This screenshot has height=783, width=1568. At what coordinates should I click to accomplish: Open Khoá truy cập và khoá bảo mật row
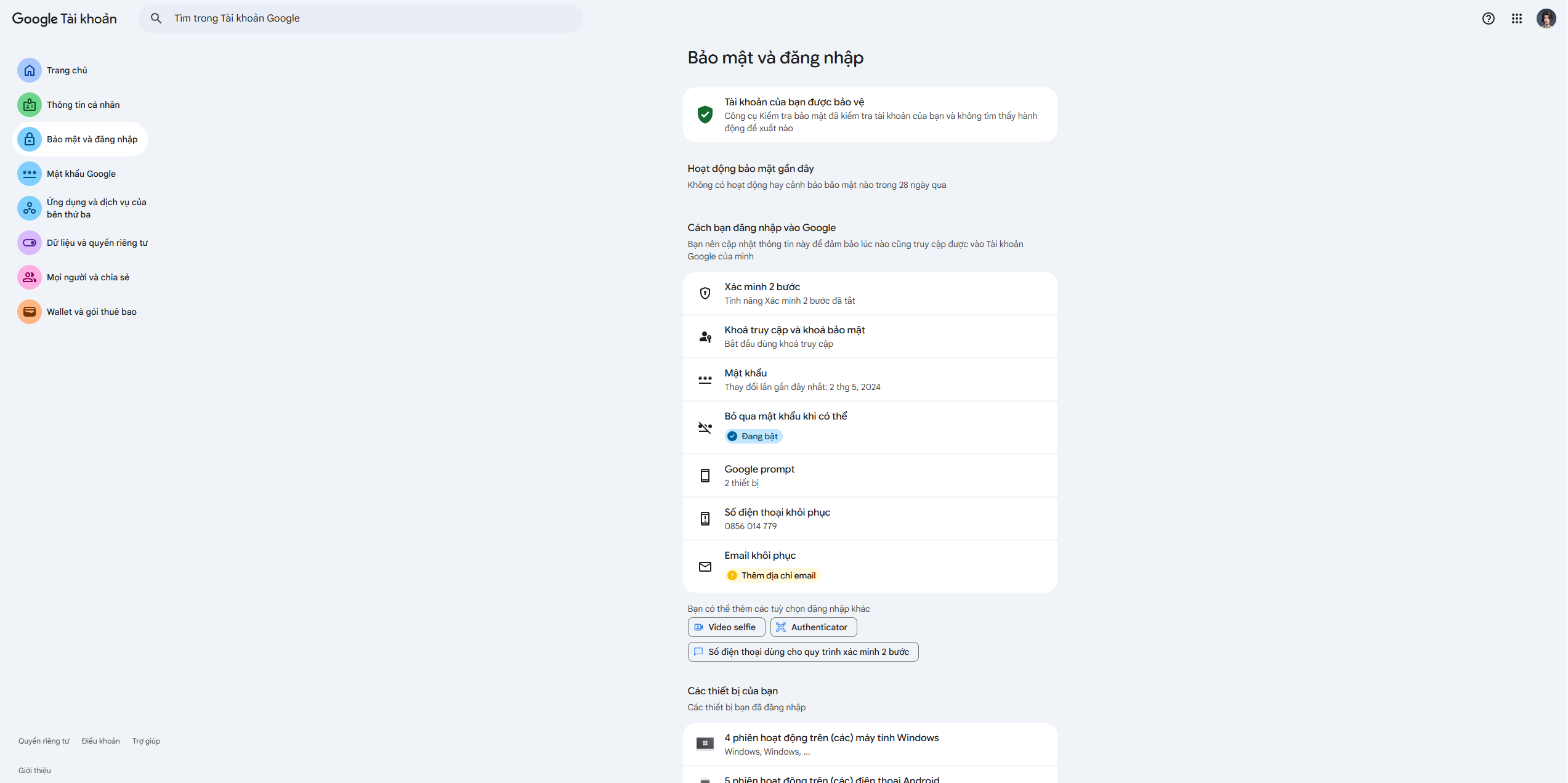869,336
